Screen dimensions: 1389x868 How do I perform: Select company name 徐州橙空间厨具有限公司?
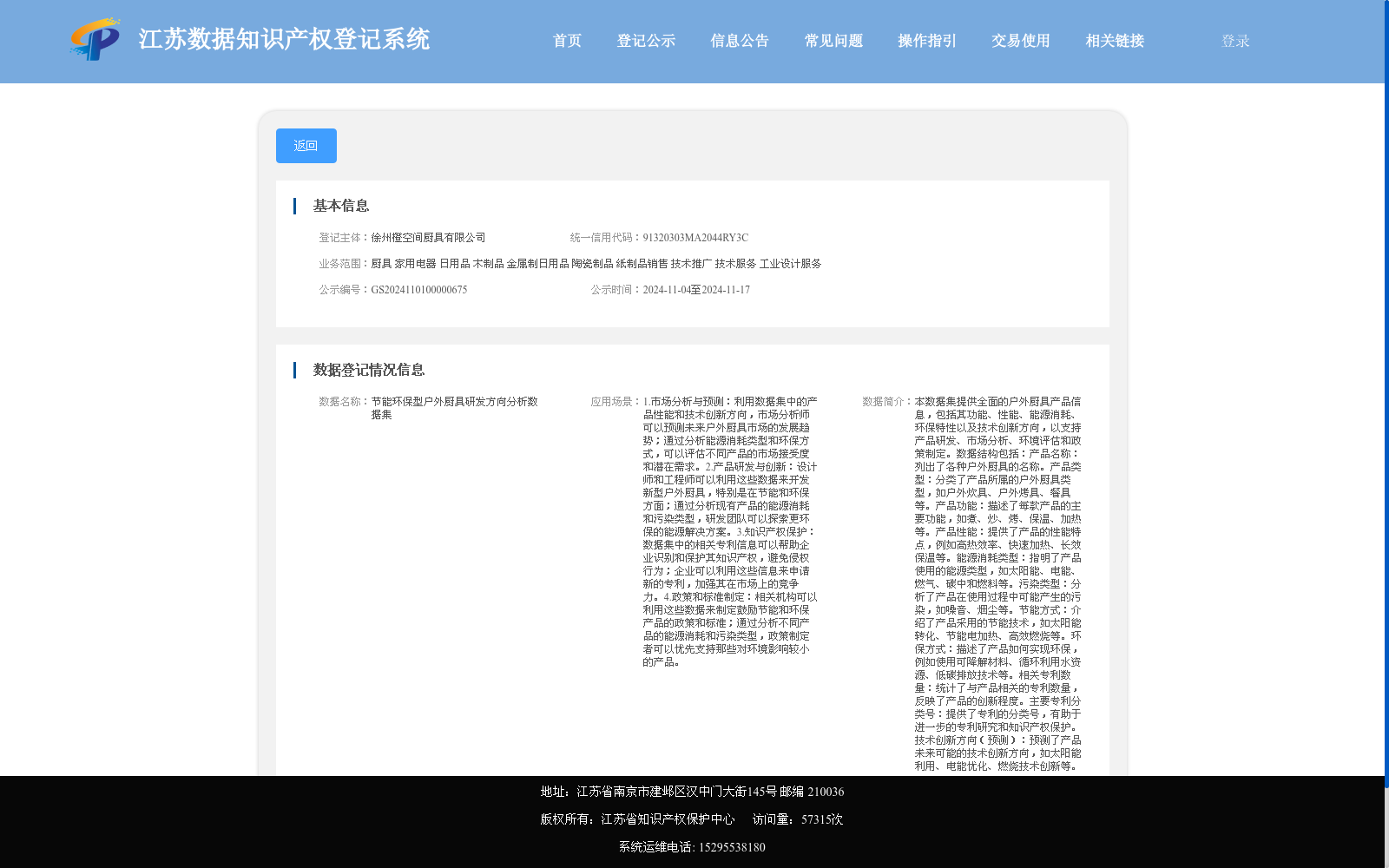[x=428, y=238]
